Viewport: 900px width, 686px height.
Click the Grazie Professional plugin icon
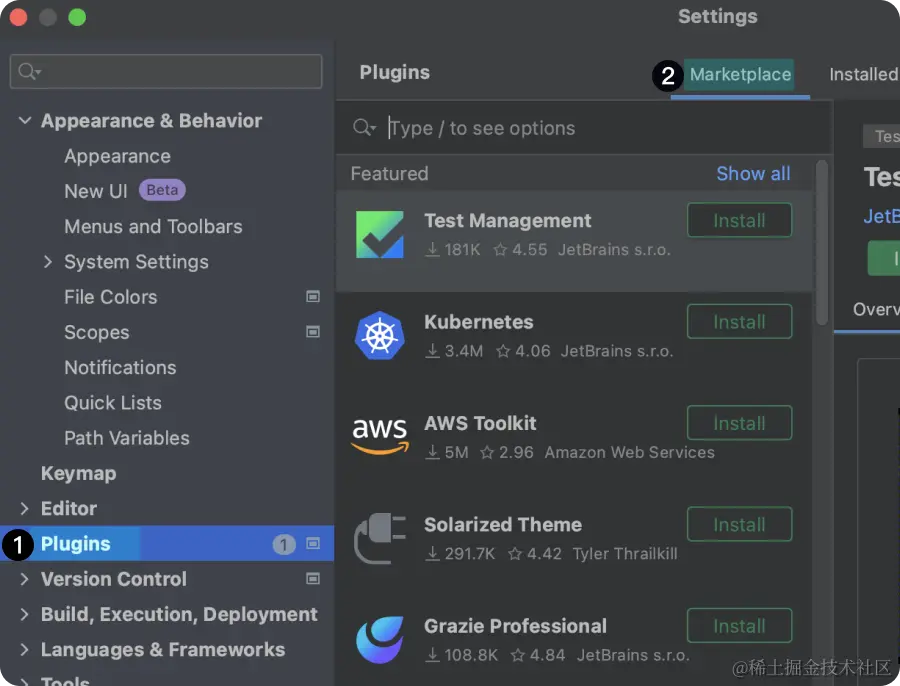(379, 640)
